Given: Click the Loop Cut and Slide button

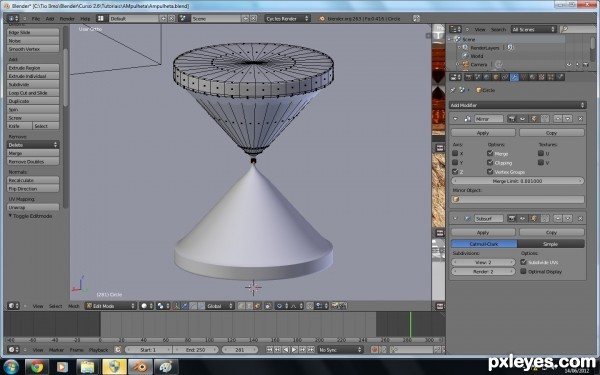Looking at the screenshot, I should click(x=33, y=93).
